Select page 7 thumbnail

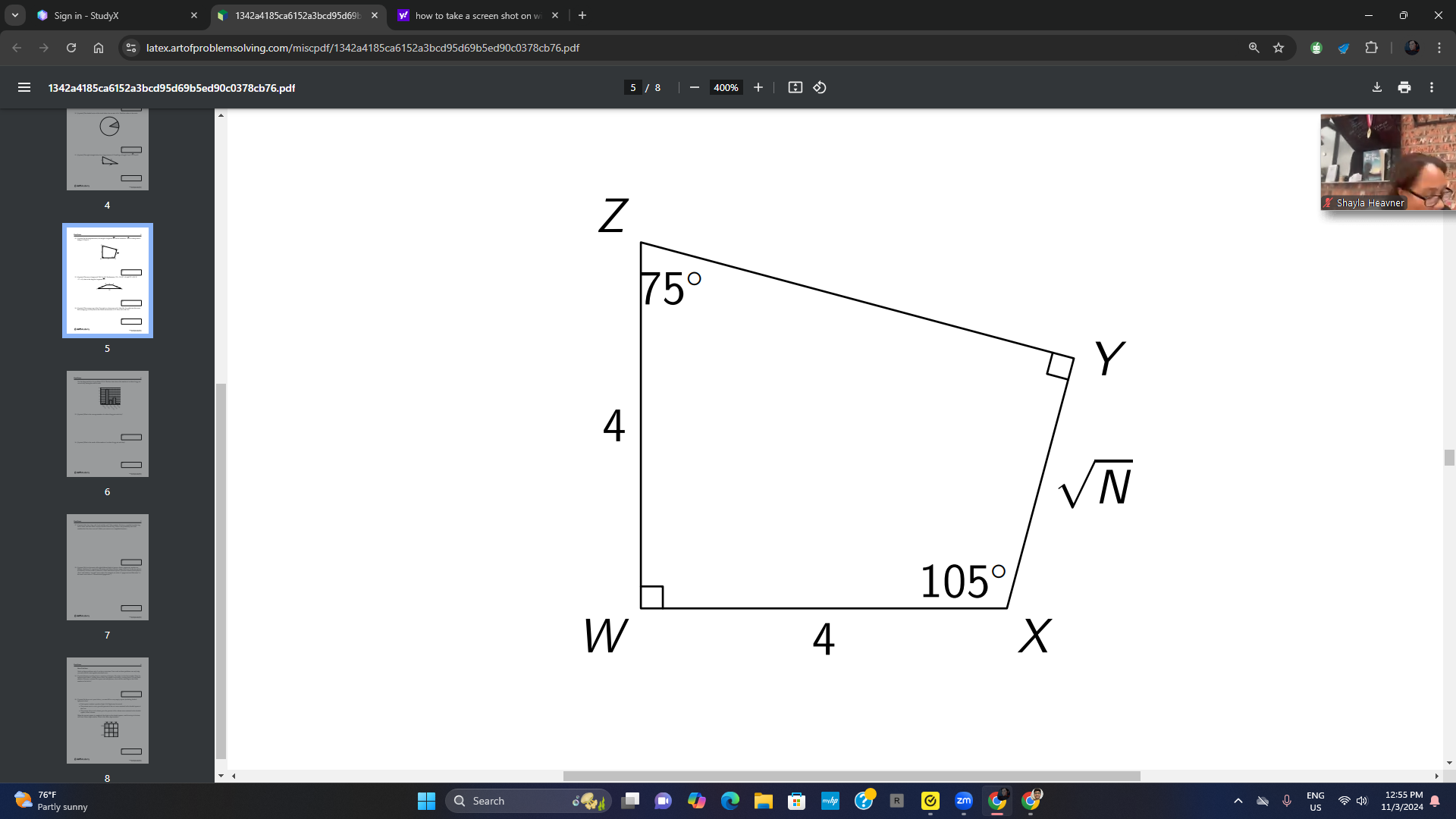pyautogui.click(x=108, y=567)
